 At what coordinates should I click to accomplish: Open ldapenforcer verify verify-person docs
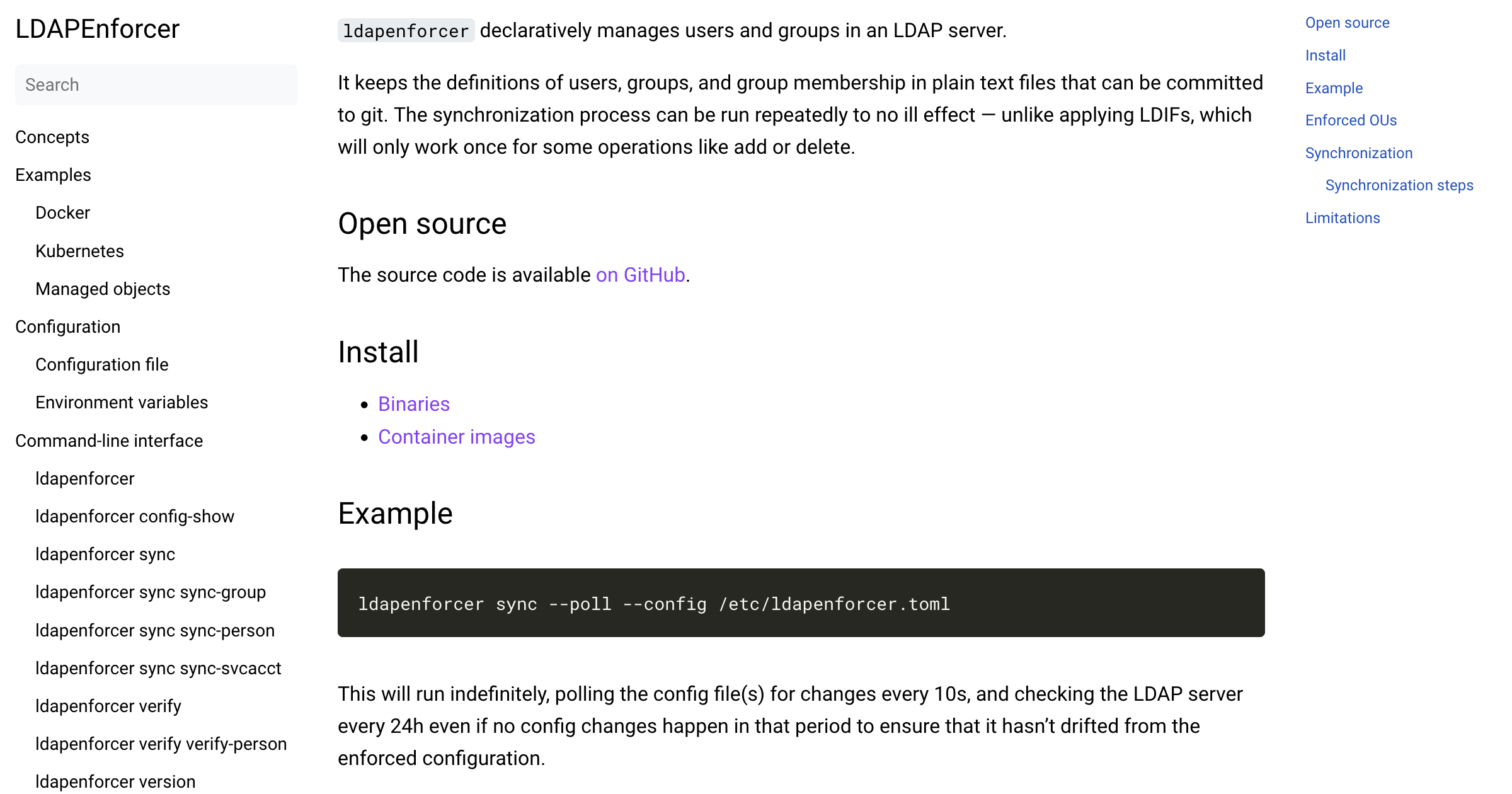pos(161,744)
